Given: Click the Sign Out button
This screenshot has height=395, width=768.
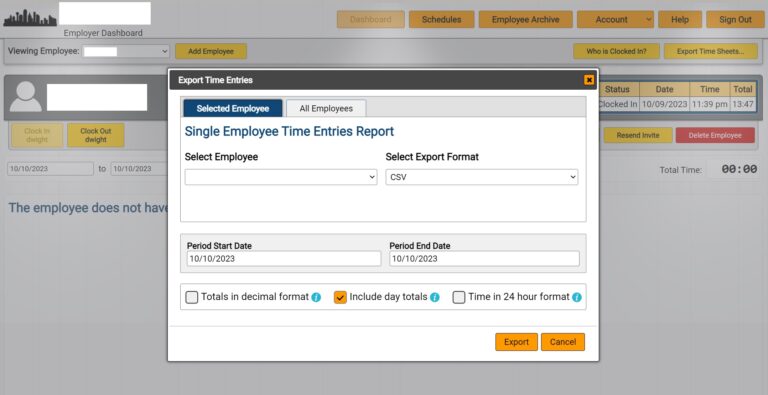Looking at the screenshot, I should 735,20.
